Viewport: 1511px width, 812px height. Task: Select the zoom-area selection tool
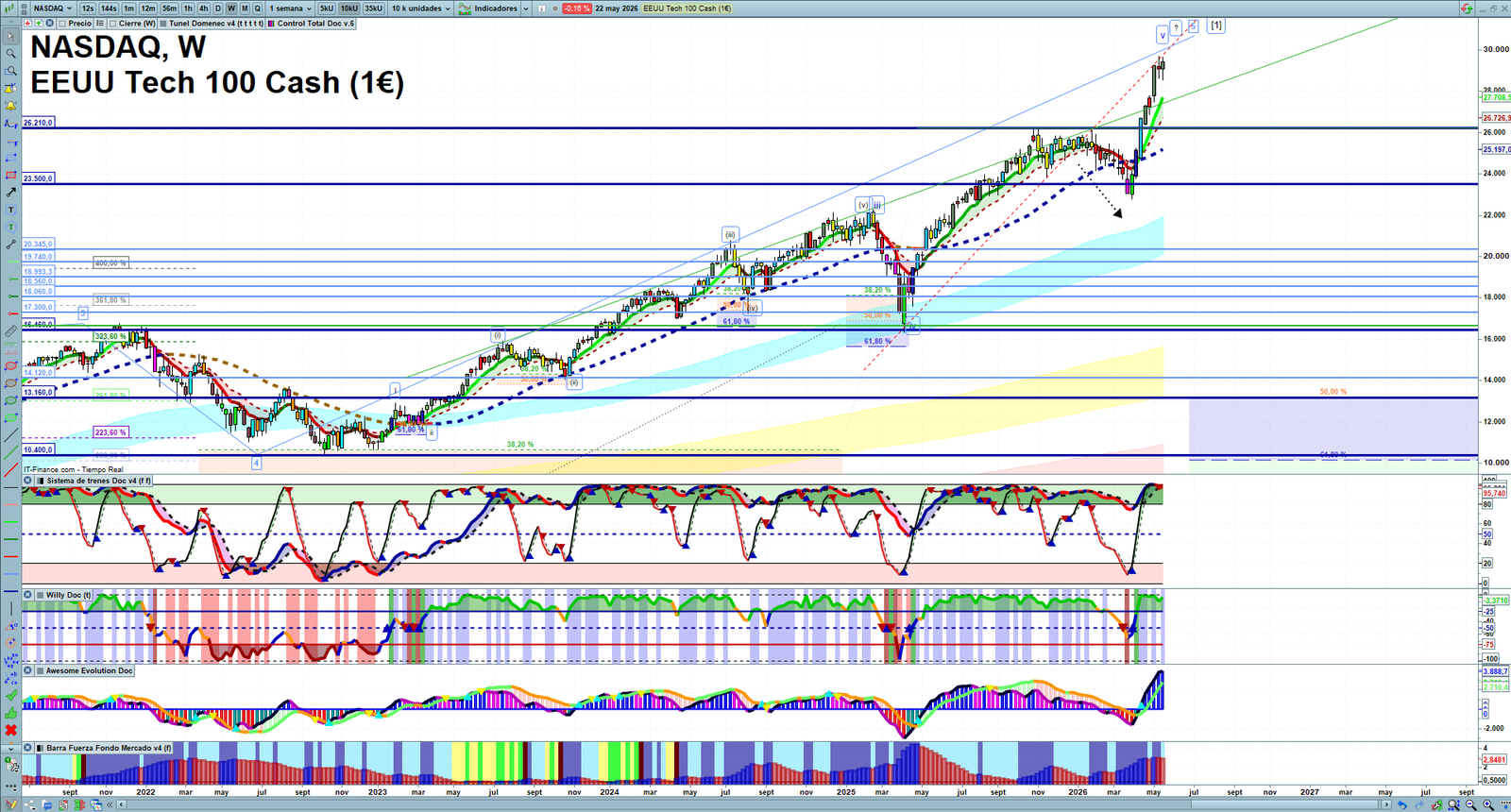pos(10,71)
